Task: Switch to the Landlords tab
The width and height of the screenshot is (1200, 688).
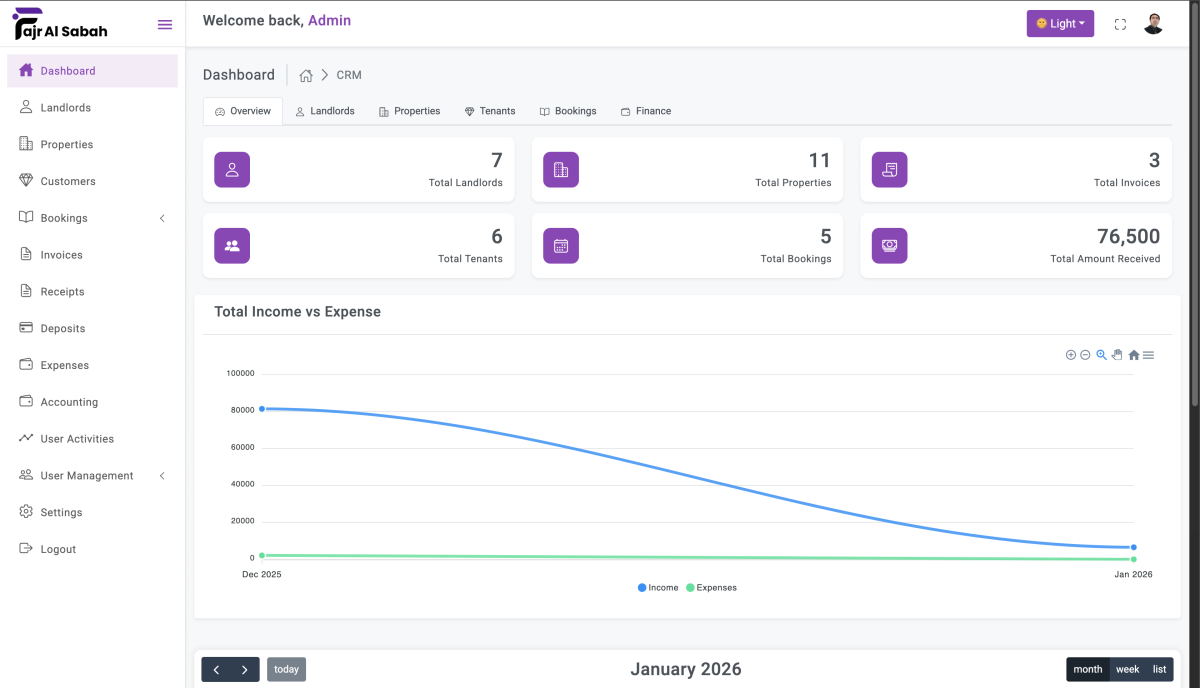Action: point(325,111)
